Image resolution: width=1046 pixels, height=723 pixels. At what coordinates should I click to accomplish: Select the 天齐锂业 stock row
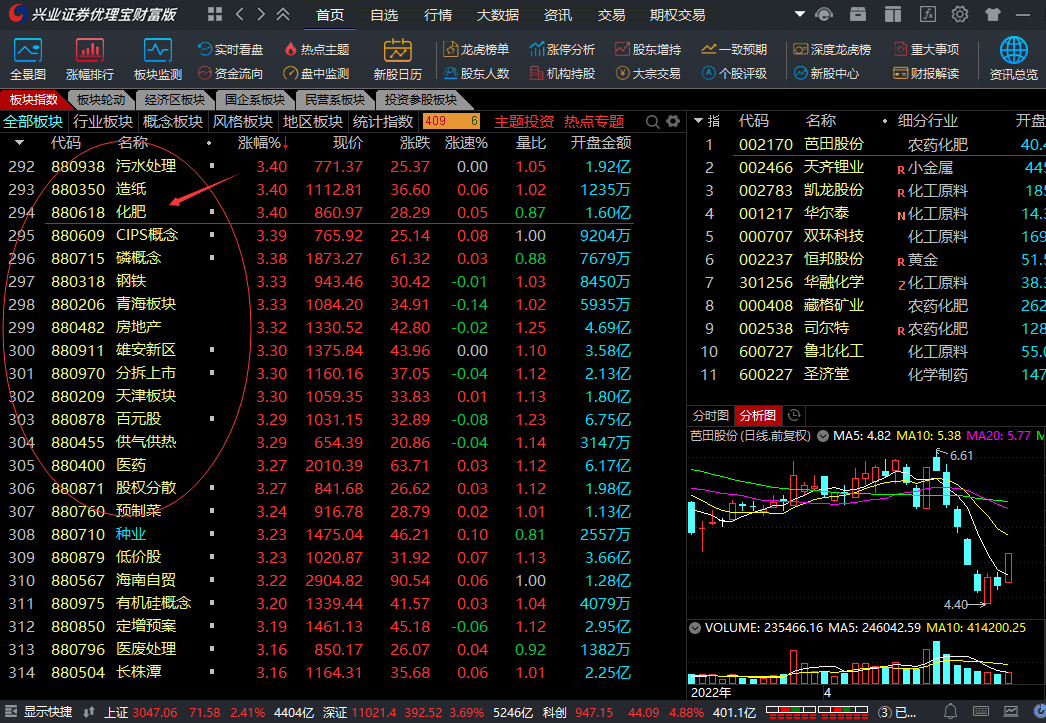click(x=867, y=167)
